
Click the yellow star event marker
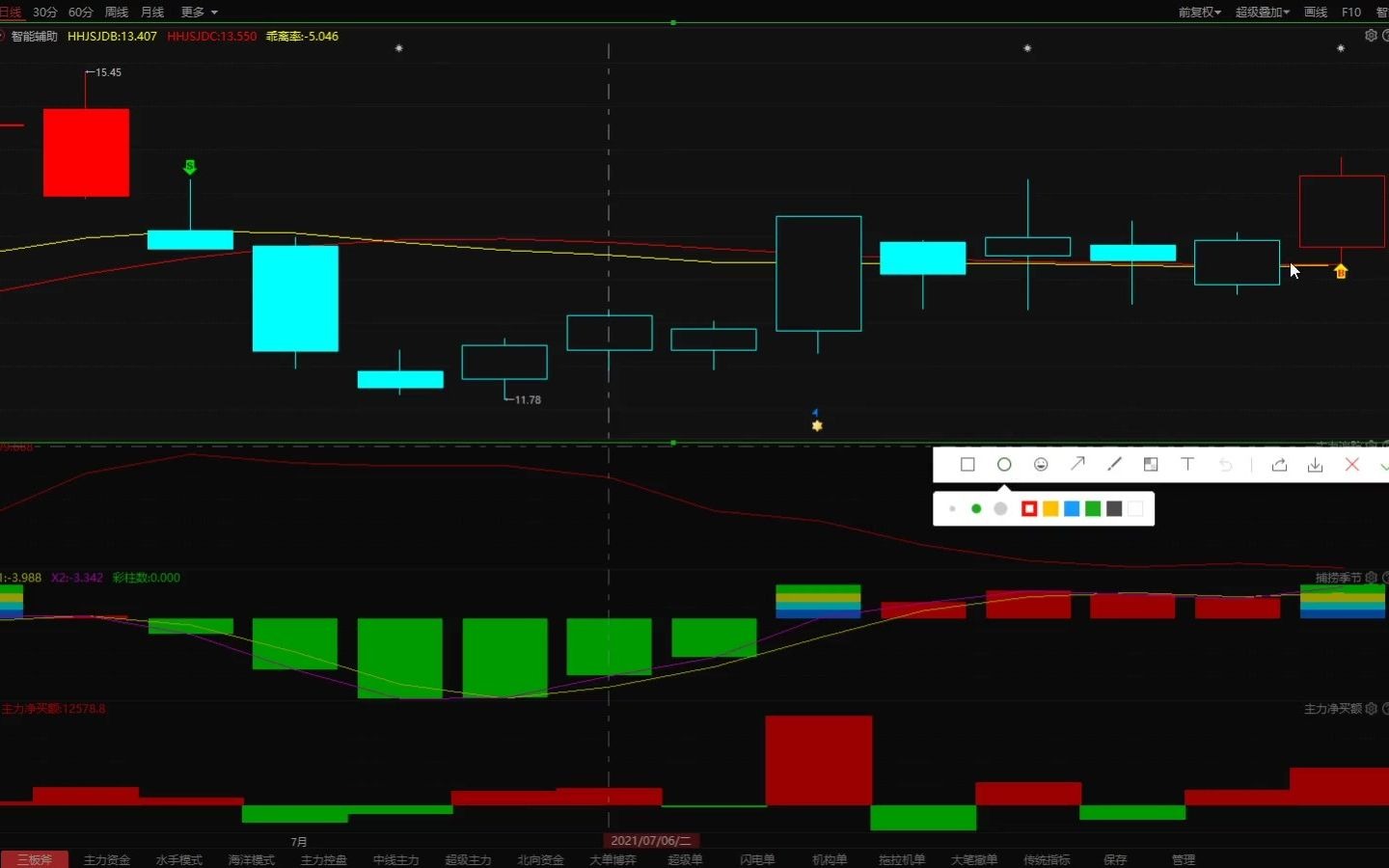(817, 425)
